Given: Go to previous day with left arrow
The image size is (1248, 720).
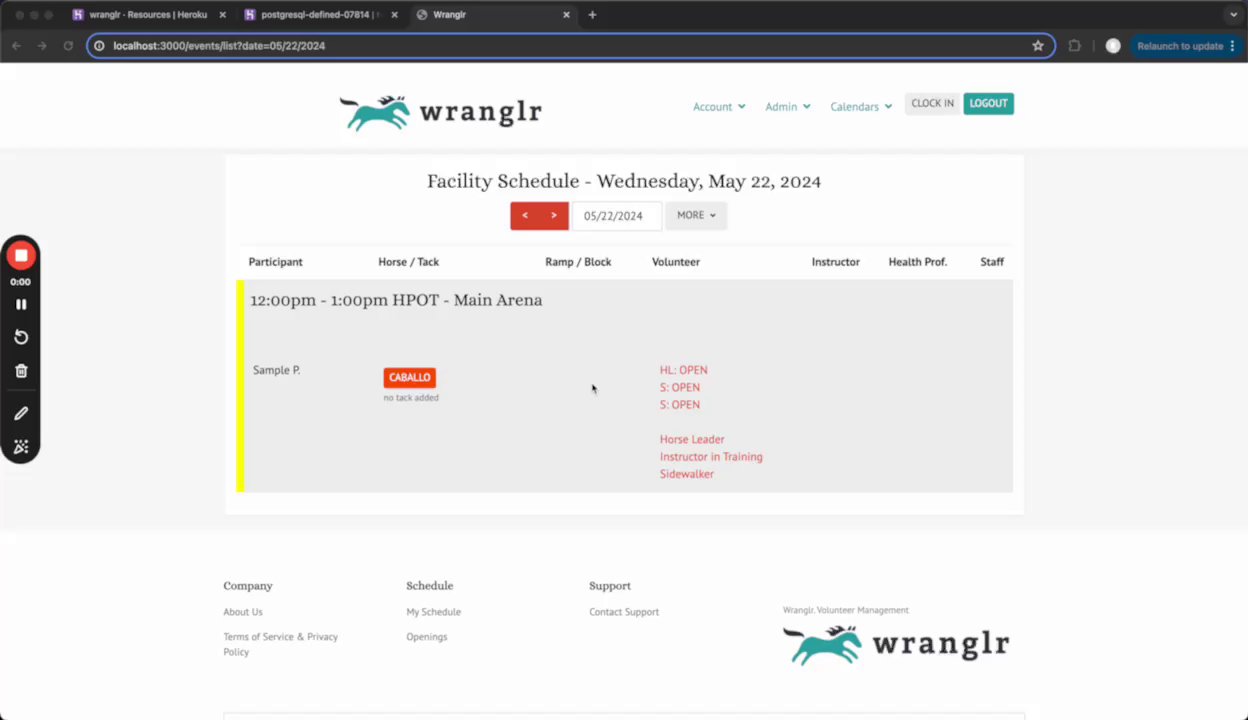Looking at the screenshot, I should click(525, 216).
